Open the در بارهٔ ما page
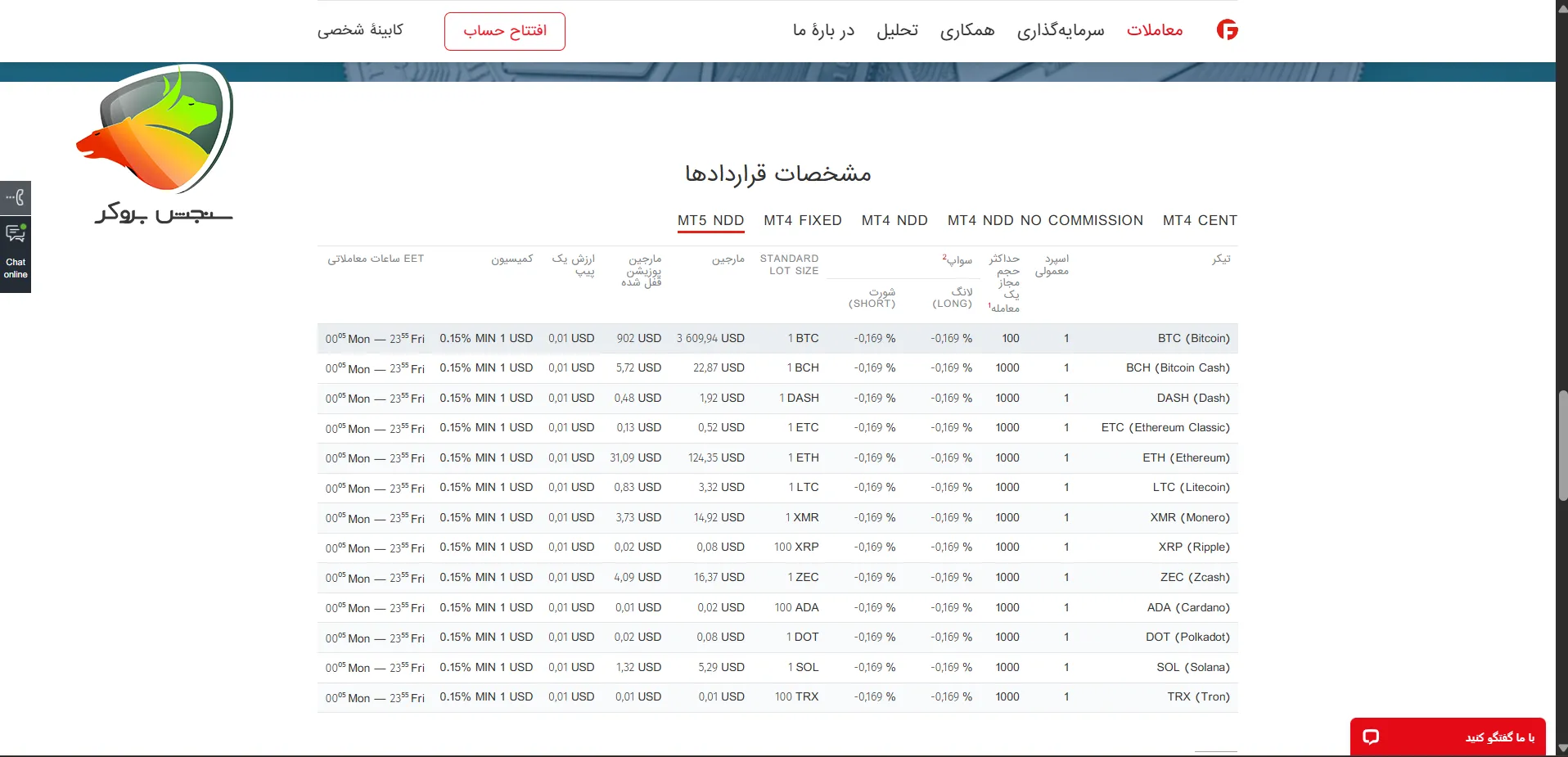The width and height of the screenshot is (1568, 757). (x=823, y=30)
